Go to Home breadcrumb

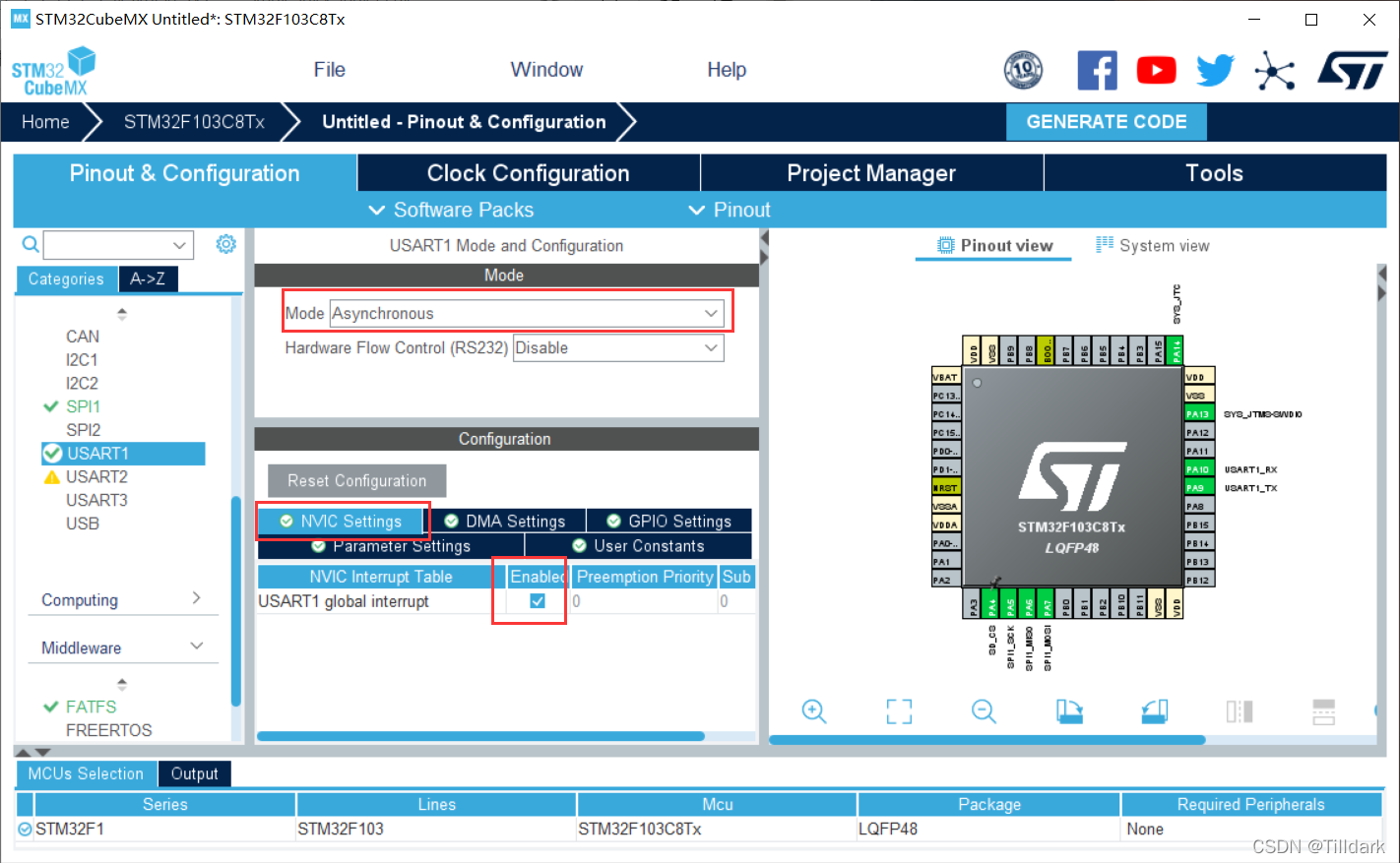pyautogui.click(x=45, y=122)
